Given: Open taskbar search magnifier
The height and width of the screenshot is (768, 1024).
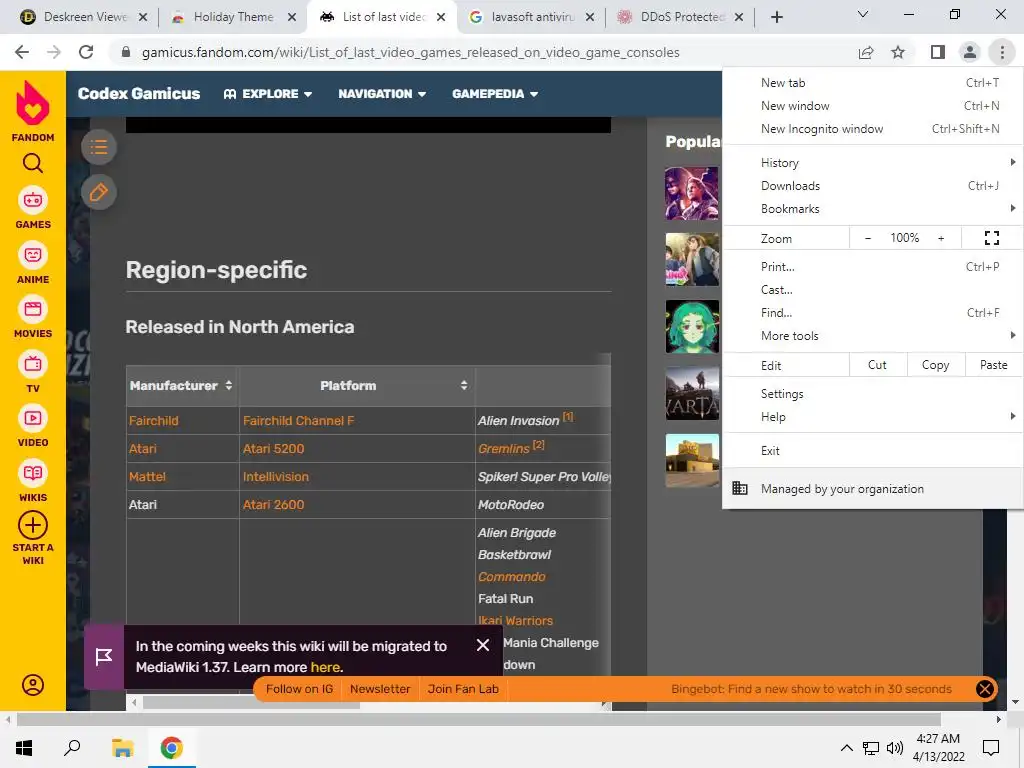Looking at the screenshot, I should point(72,748).
